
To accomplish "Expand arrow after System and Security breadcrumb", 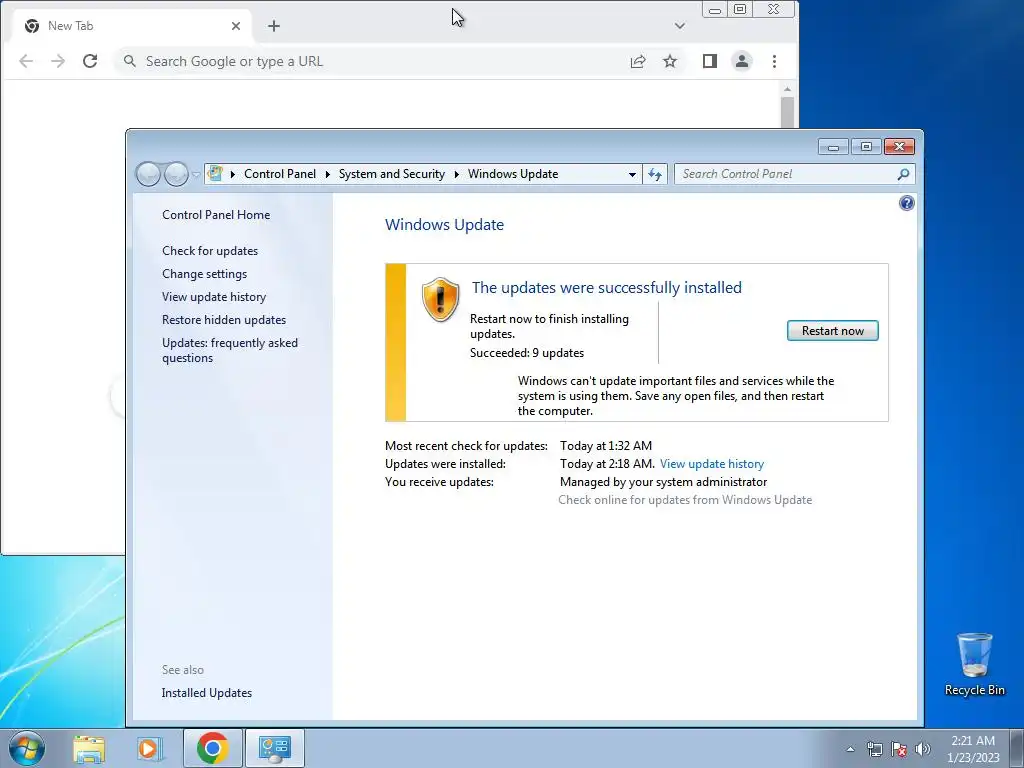I will click(x=456, y=174).
